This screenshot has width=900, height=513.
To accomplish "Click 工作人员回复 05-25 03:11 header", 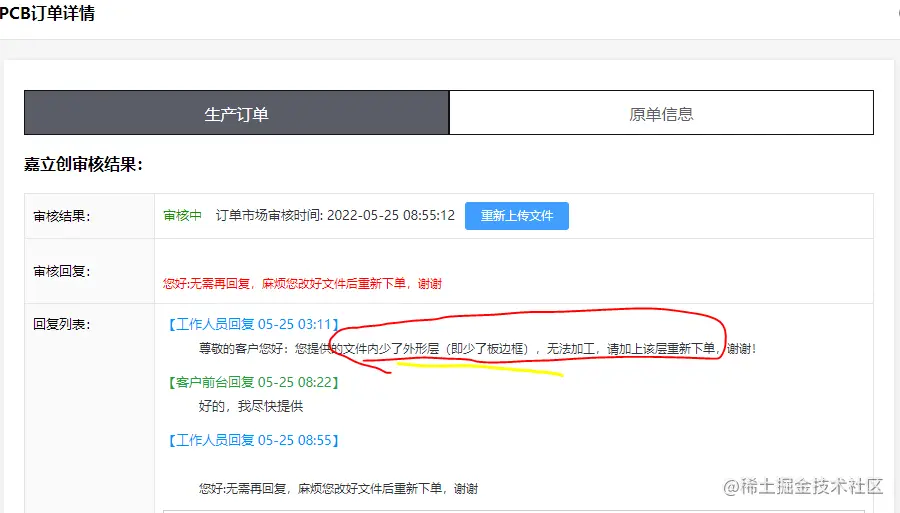I will click(x=253, y=324).
